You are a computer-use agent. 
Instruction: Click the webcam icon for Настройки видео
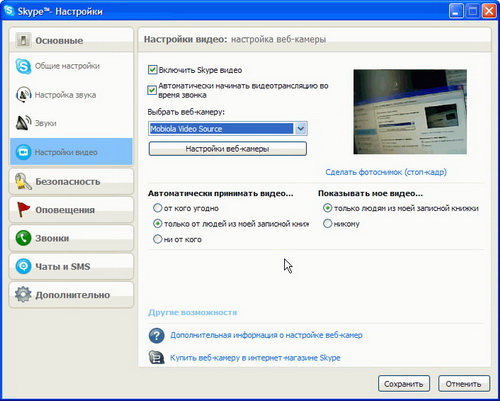(23, 152)
